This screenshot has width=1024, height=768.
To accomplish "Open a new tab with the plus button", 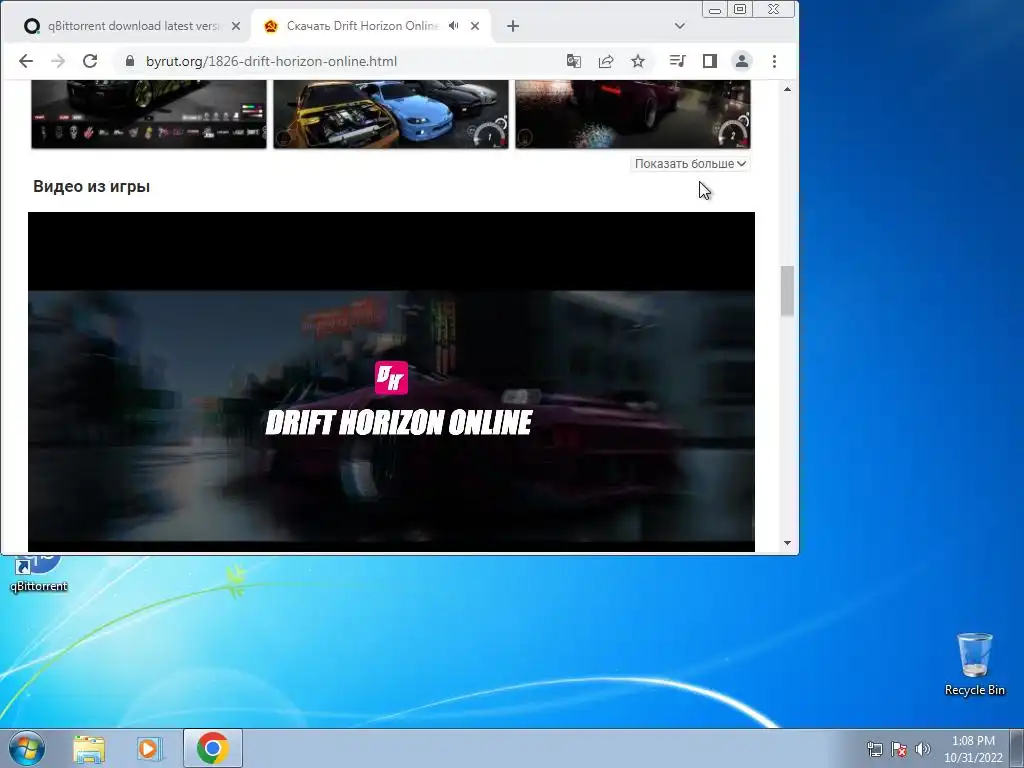I will point(513,26).
